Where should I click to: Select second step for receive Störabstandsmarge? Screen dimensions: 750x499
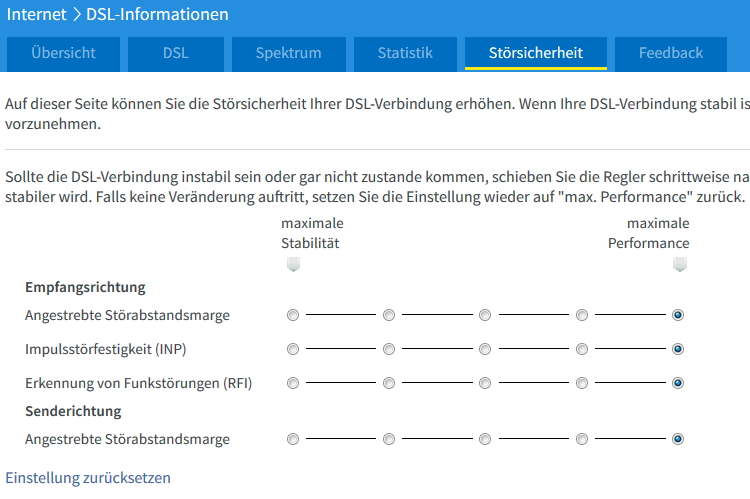(x=389, y=315)
